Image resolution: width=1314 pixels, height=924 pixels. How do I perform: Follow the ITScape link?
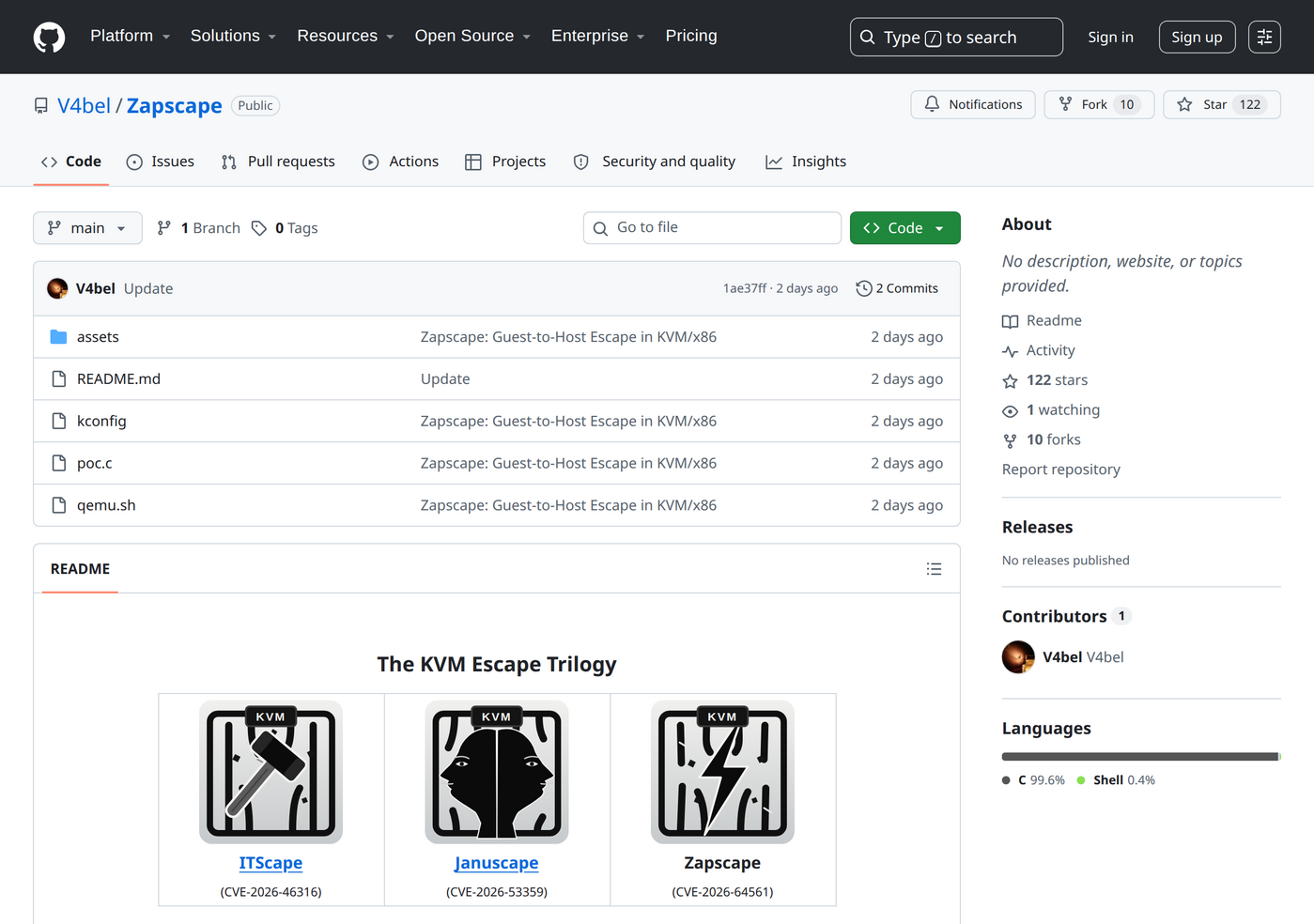[x=271, y=863]
